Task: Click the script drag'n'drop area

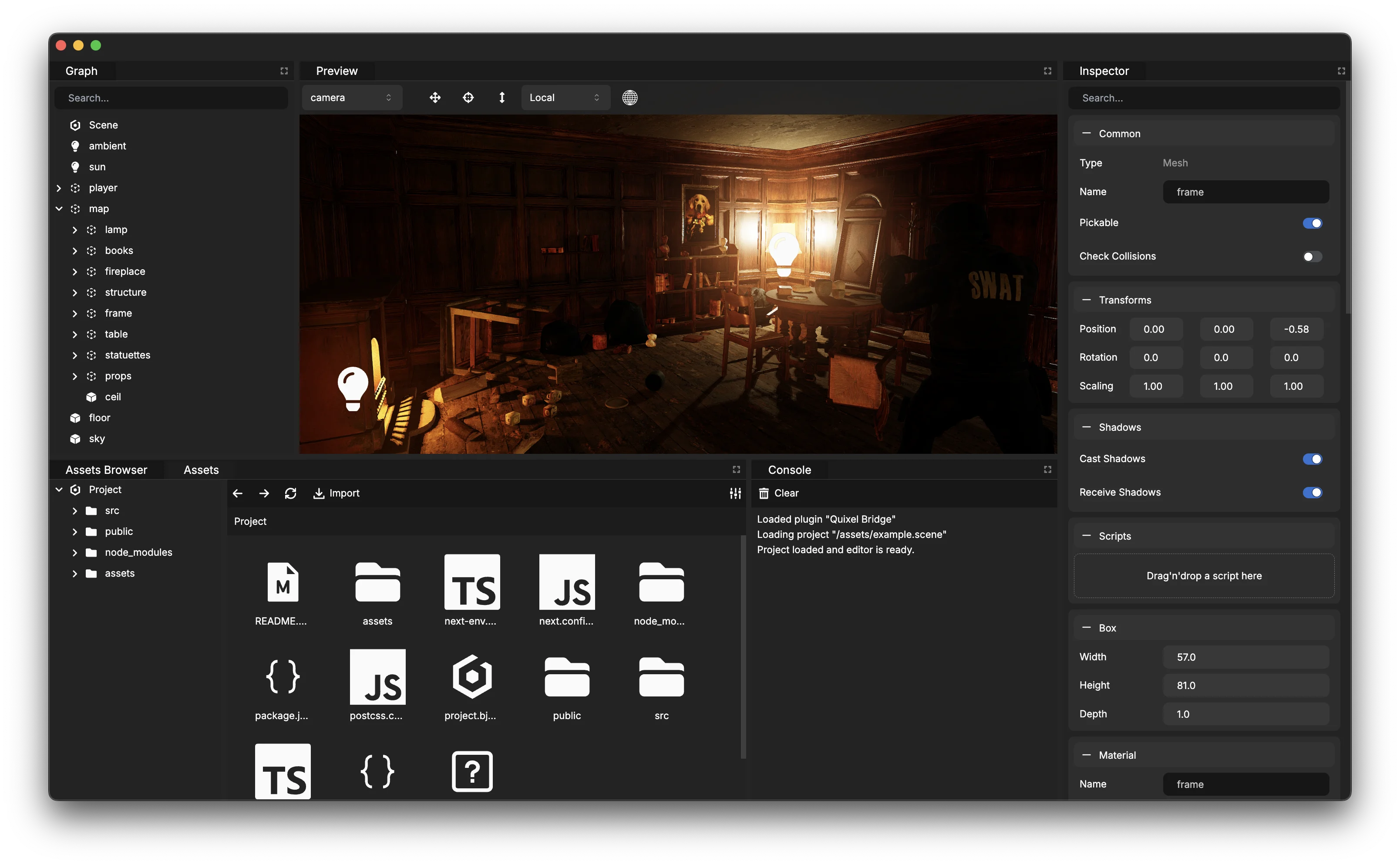Action: coord(1204,576)
